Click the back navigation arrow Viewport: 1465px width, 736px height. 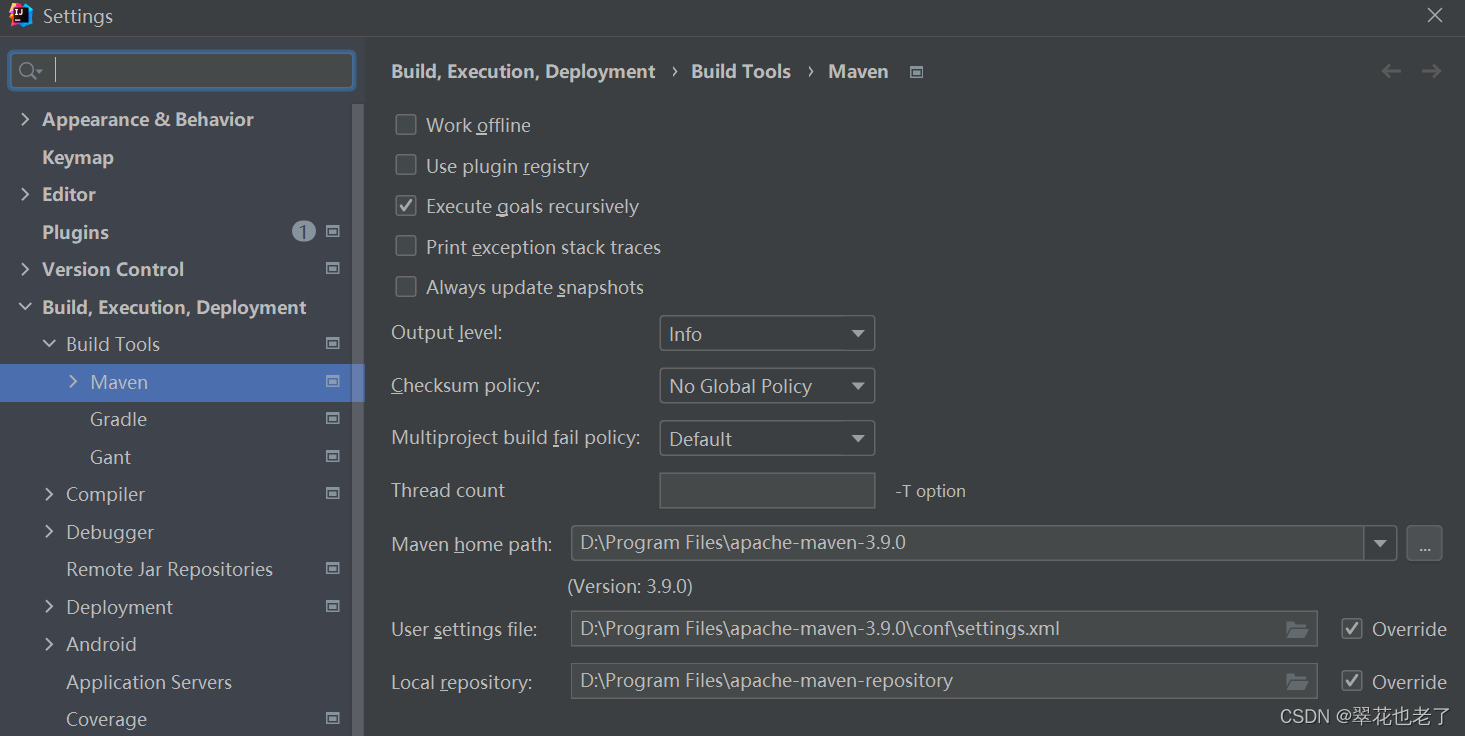click(x=1391, y=71)
